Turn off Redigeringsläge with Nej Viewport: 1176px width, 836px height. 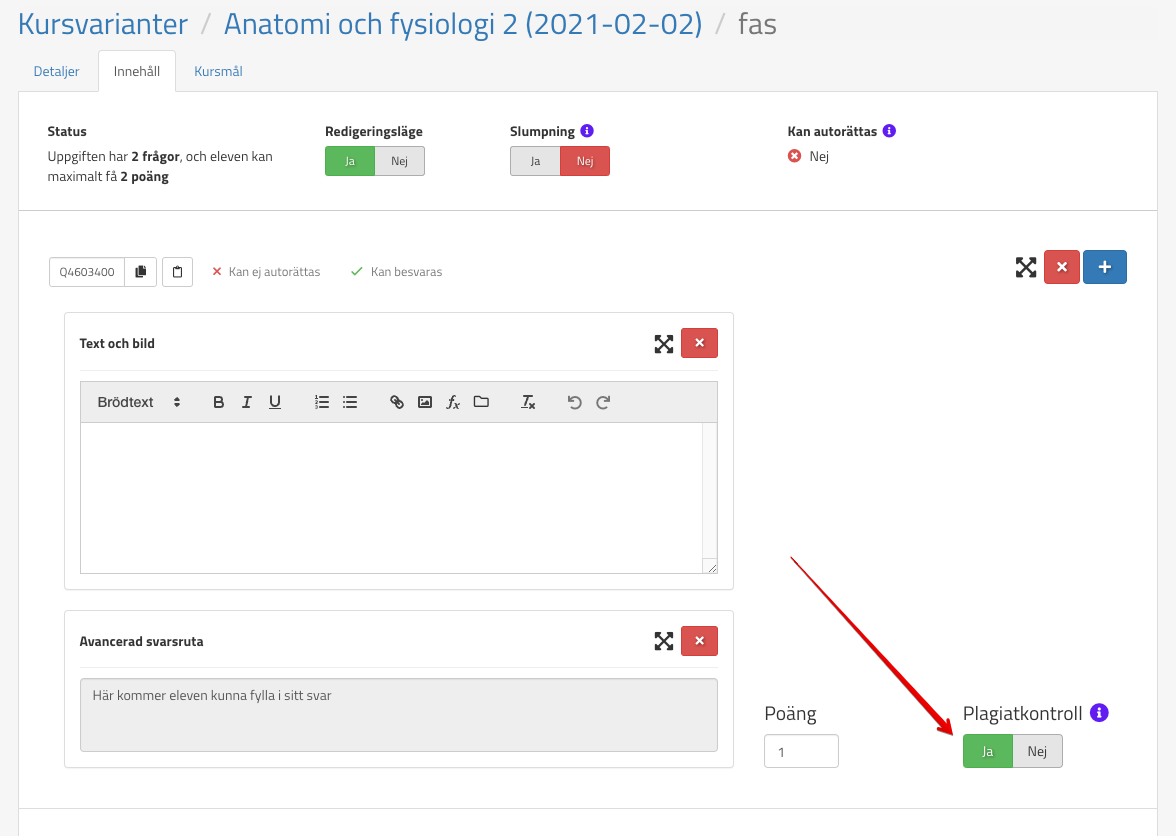tap(399, 161)
